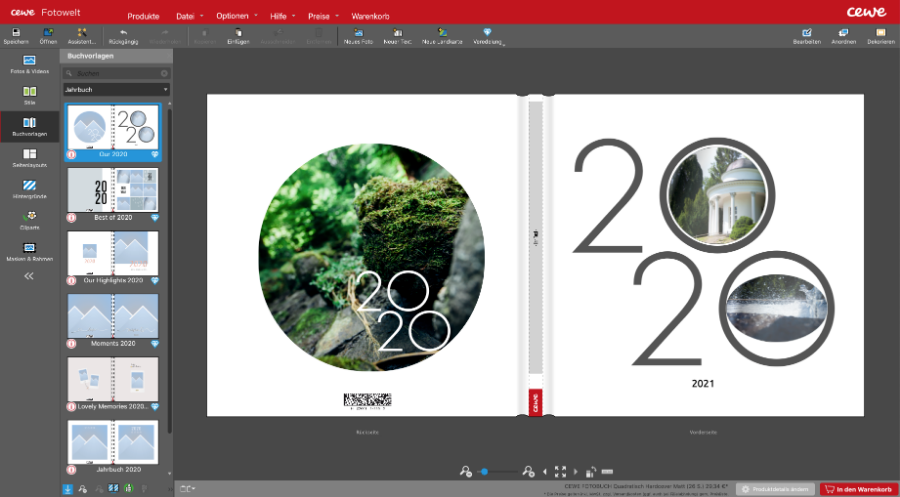Open Seitenlayouts sidebar panel
The height and width of the screenshot is (497, 900).
click(29, 158)
